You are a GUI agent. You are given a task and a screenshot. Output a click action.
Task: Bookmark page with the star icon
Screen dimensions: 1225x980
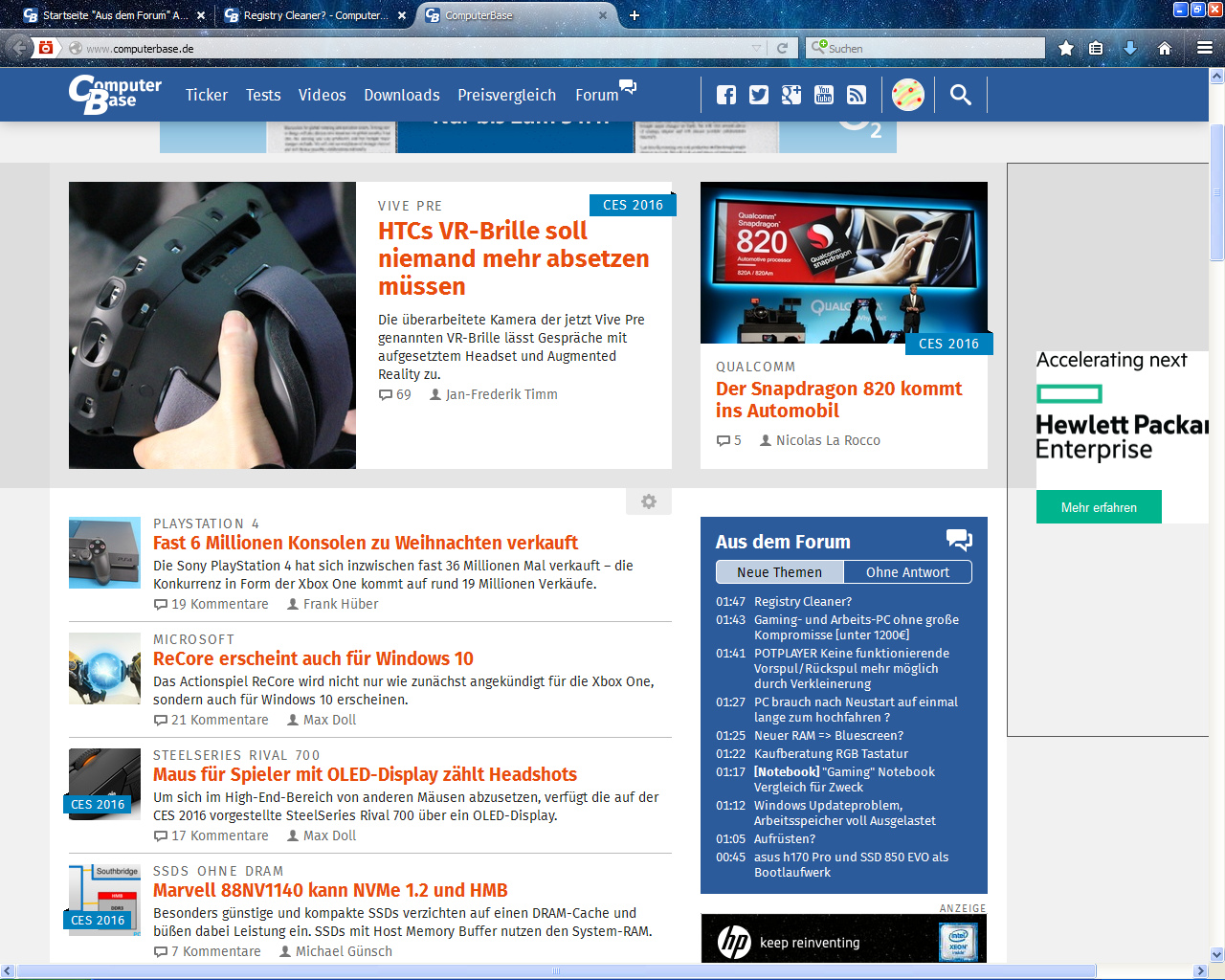tap(1066, 48)
